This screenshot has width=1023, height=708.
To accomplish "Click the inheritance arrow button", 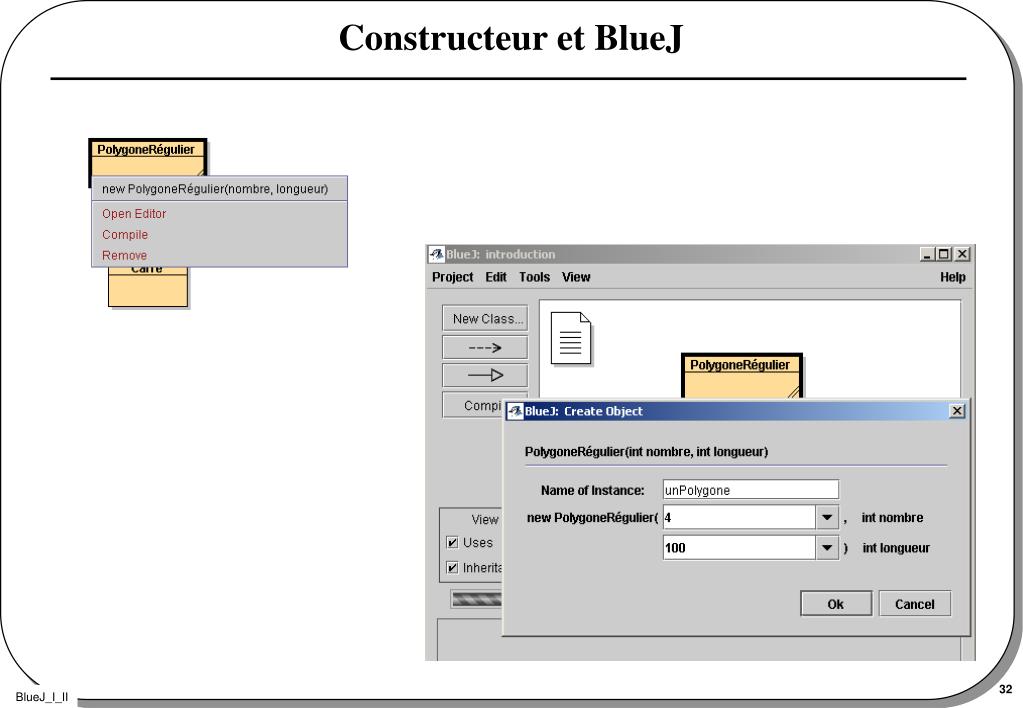I will 485,375.
